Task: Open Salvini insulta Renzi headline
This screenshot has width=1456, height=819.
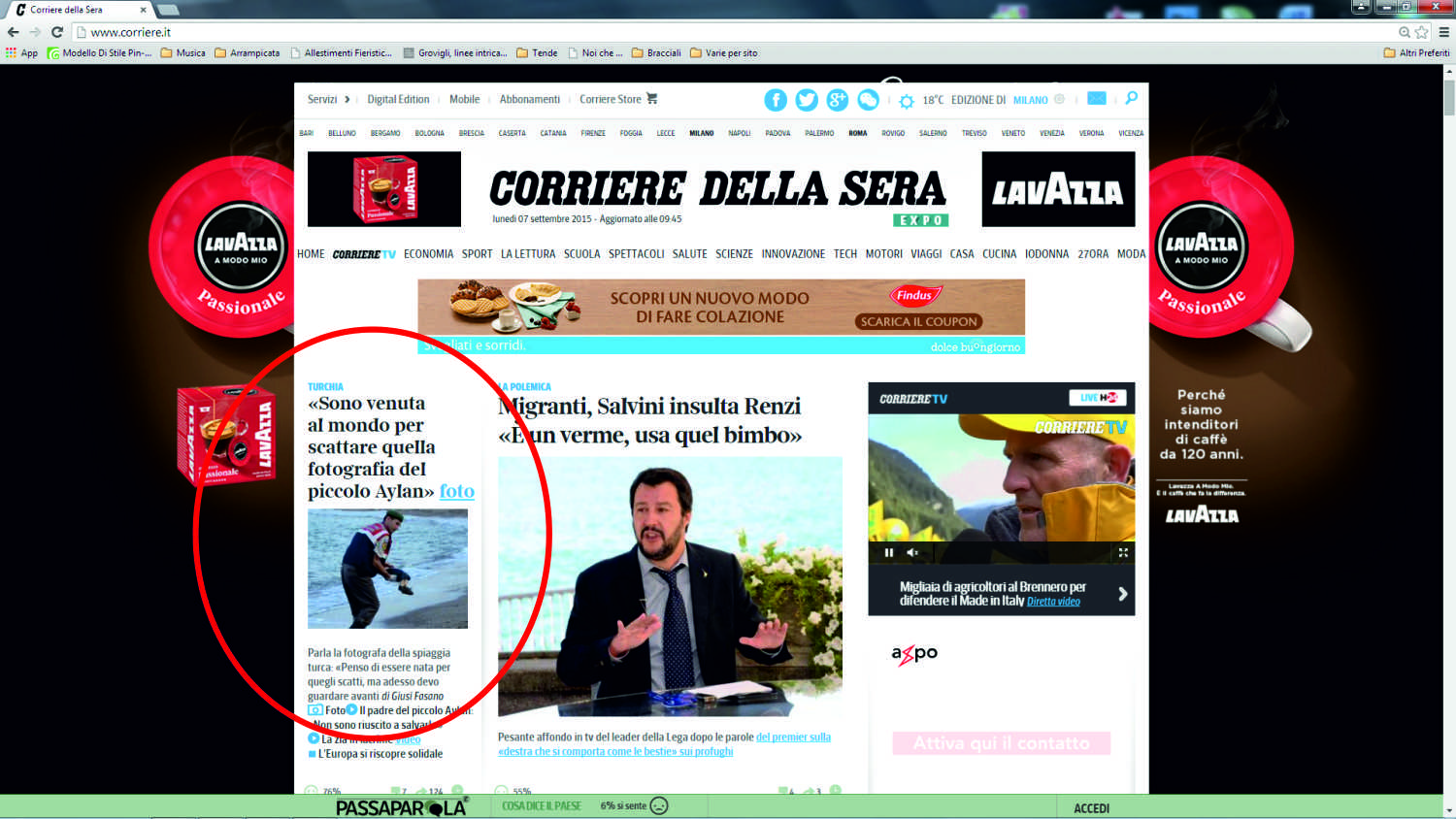Action: pos(650,420)
